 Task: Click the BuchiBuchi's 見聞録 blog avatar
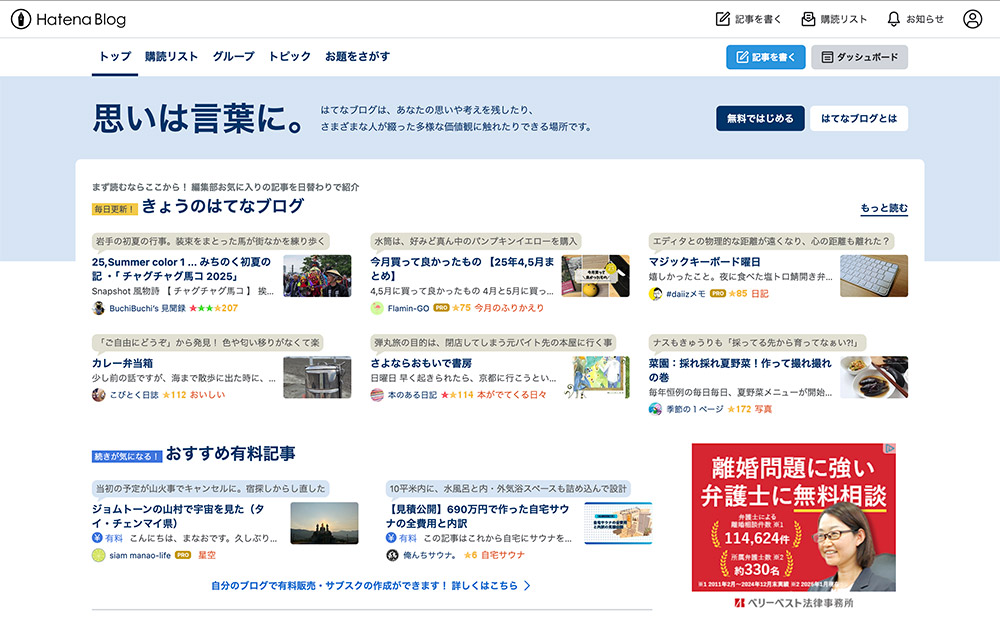click(98, 309)
